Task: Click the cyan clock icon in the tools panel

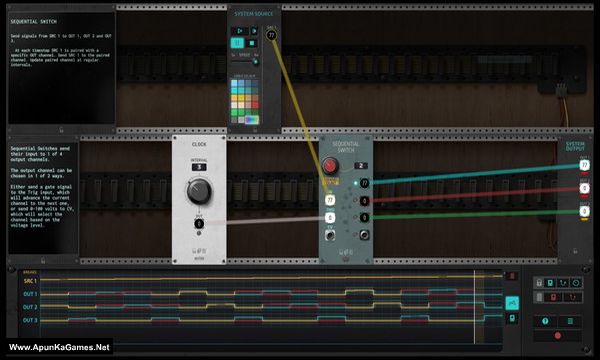Action: 576,283
